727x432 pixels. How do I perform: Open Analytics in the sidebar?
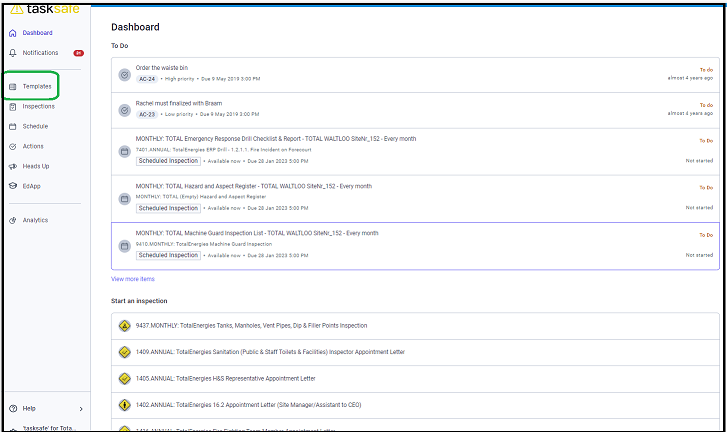tap(35, 220)
